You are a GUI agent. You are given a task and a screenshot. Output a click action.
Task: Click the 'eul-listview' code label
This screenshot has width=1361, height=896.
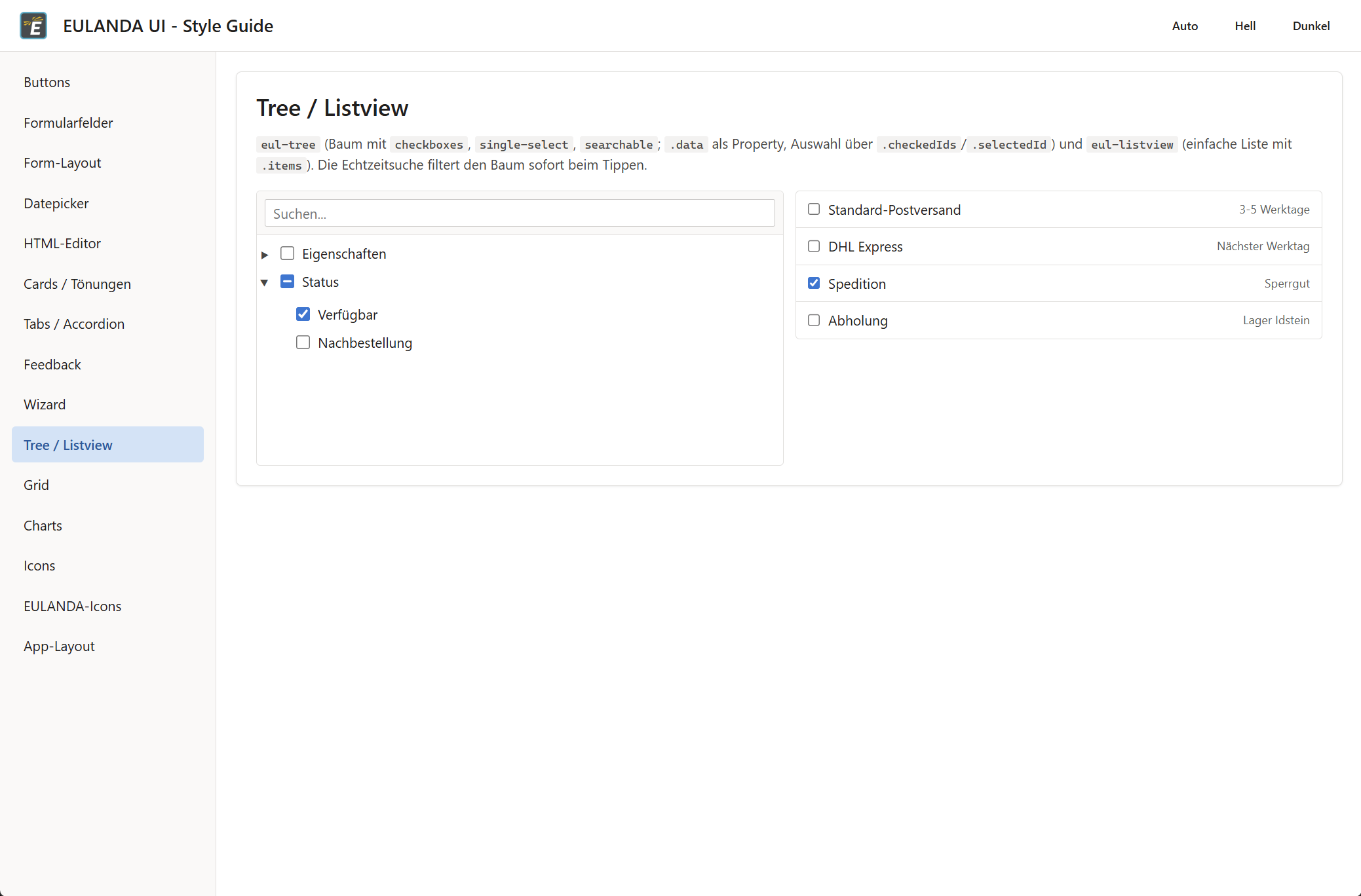pyautogui.click(x=1132, y=145)
